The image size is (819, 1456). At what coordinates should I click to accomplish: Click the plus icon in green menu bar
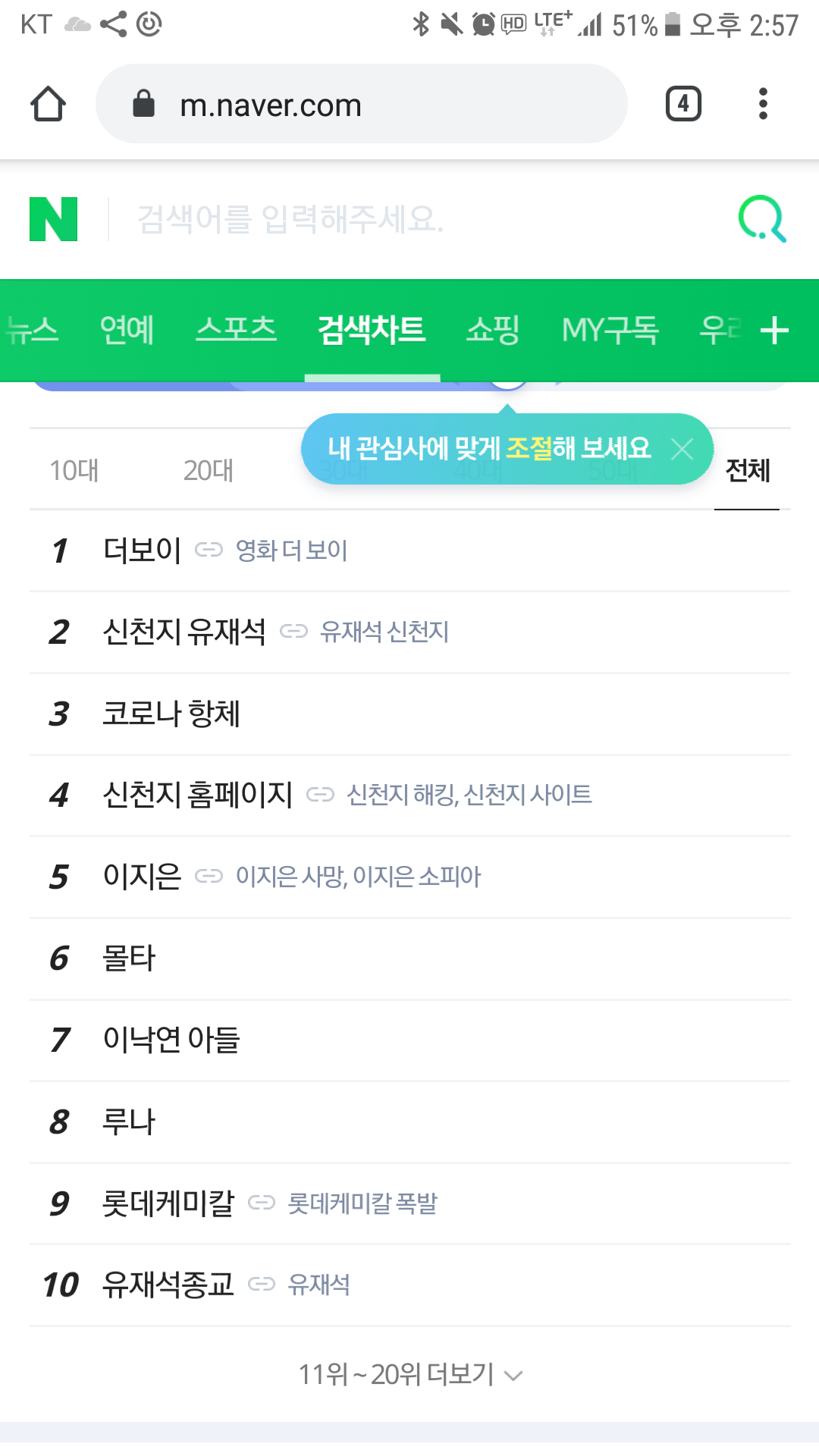tap(774, 331)
